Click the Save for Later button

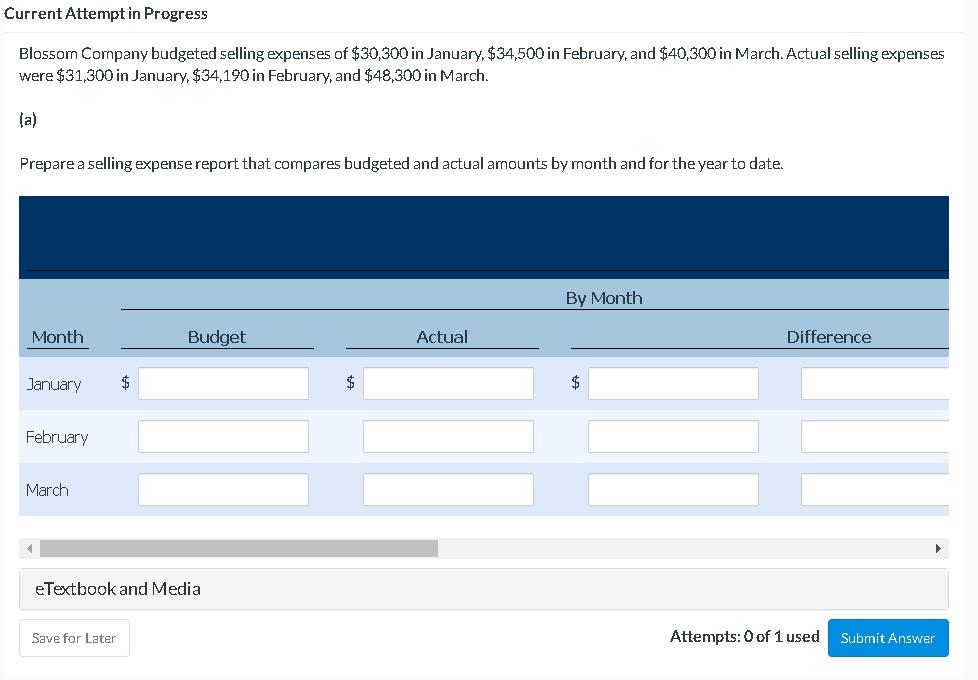tap(74, 638)
